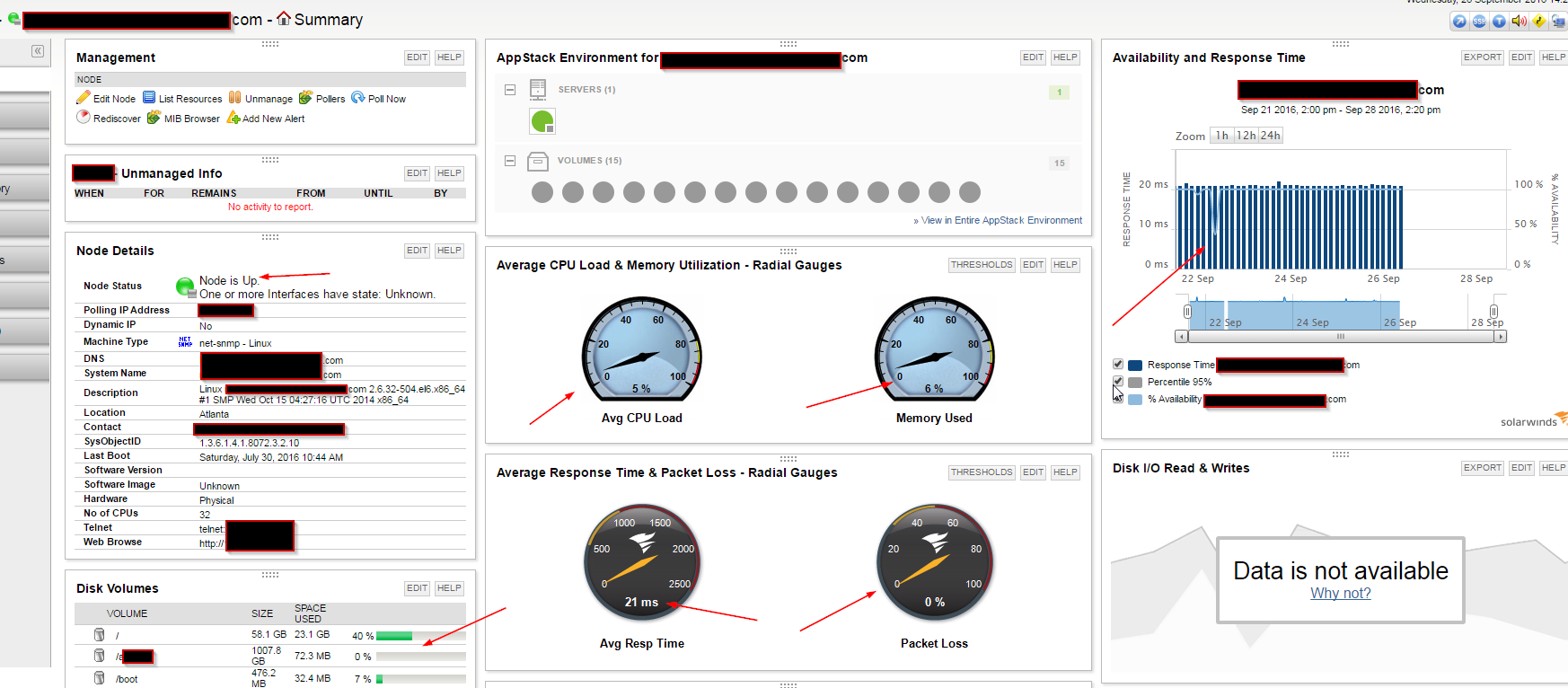Click the remote desktop monitor icon
The image size is (1568, 688).
coord(1558,22)
